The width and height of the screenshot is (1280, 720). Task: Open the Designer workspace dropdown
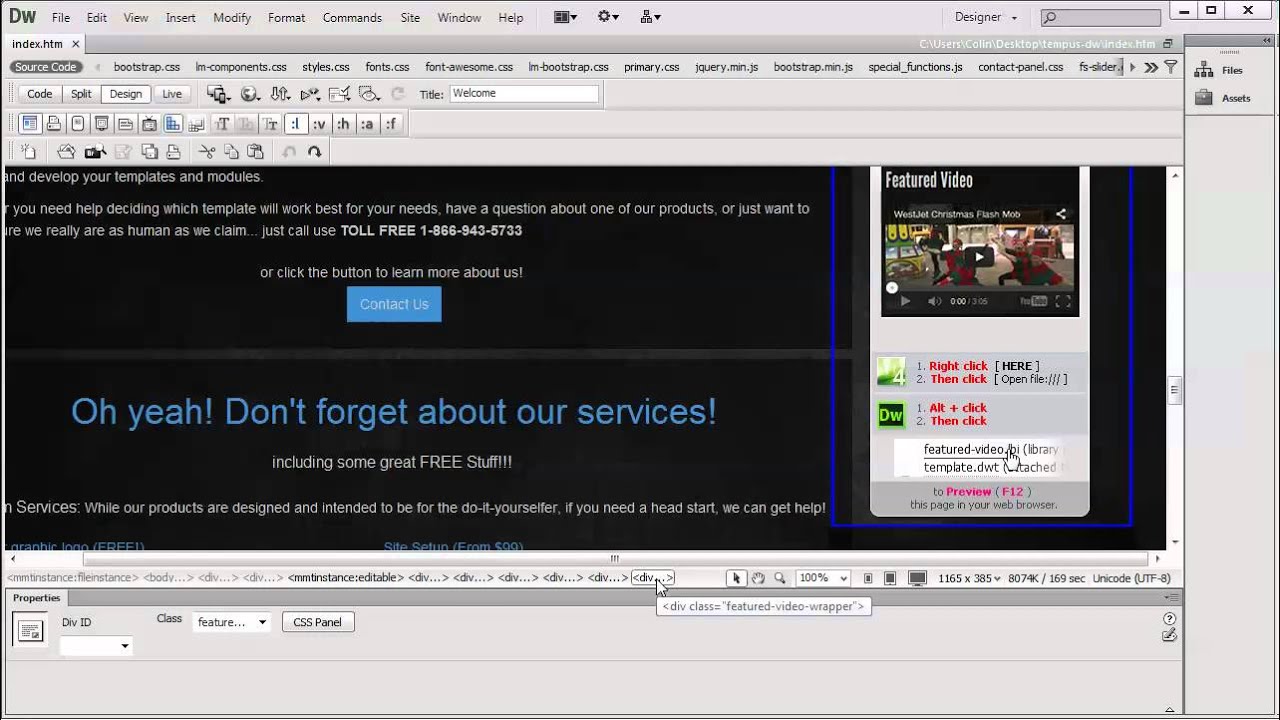tap(985, 17)
